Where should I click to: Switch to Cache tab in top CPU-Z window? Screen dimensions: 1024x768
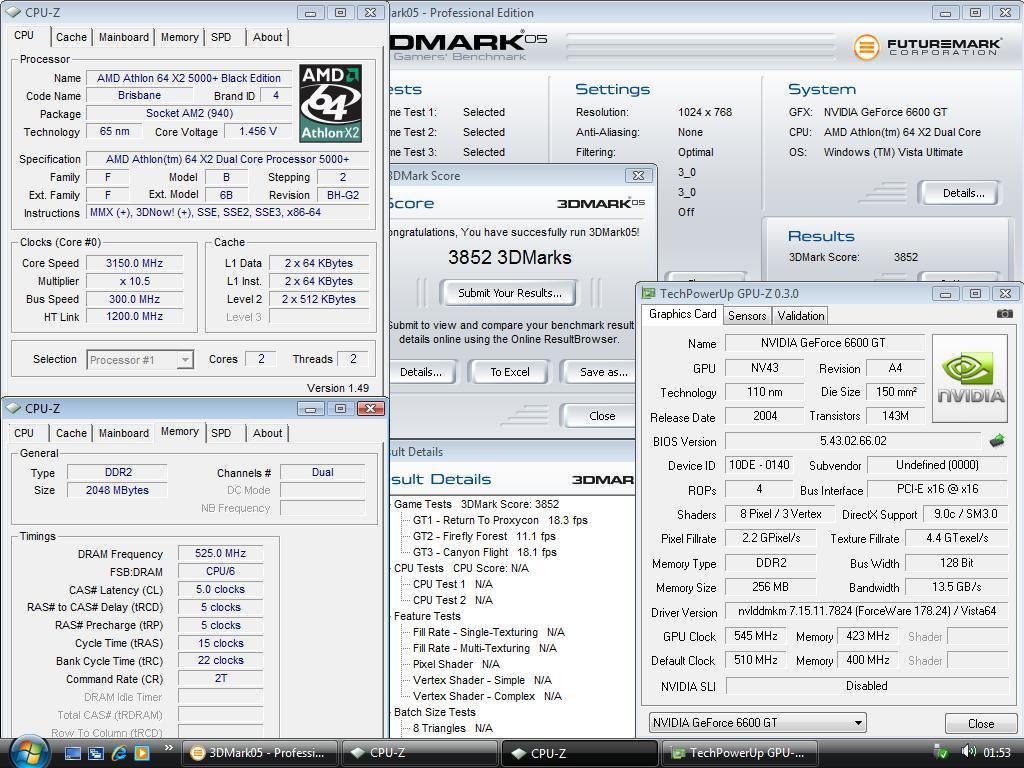(x=71, y=37)
